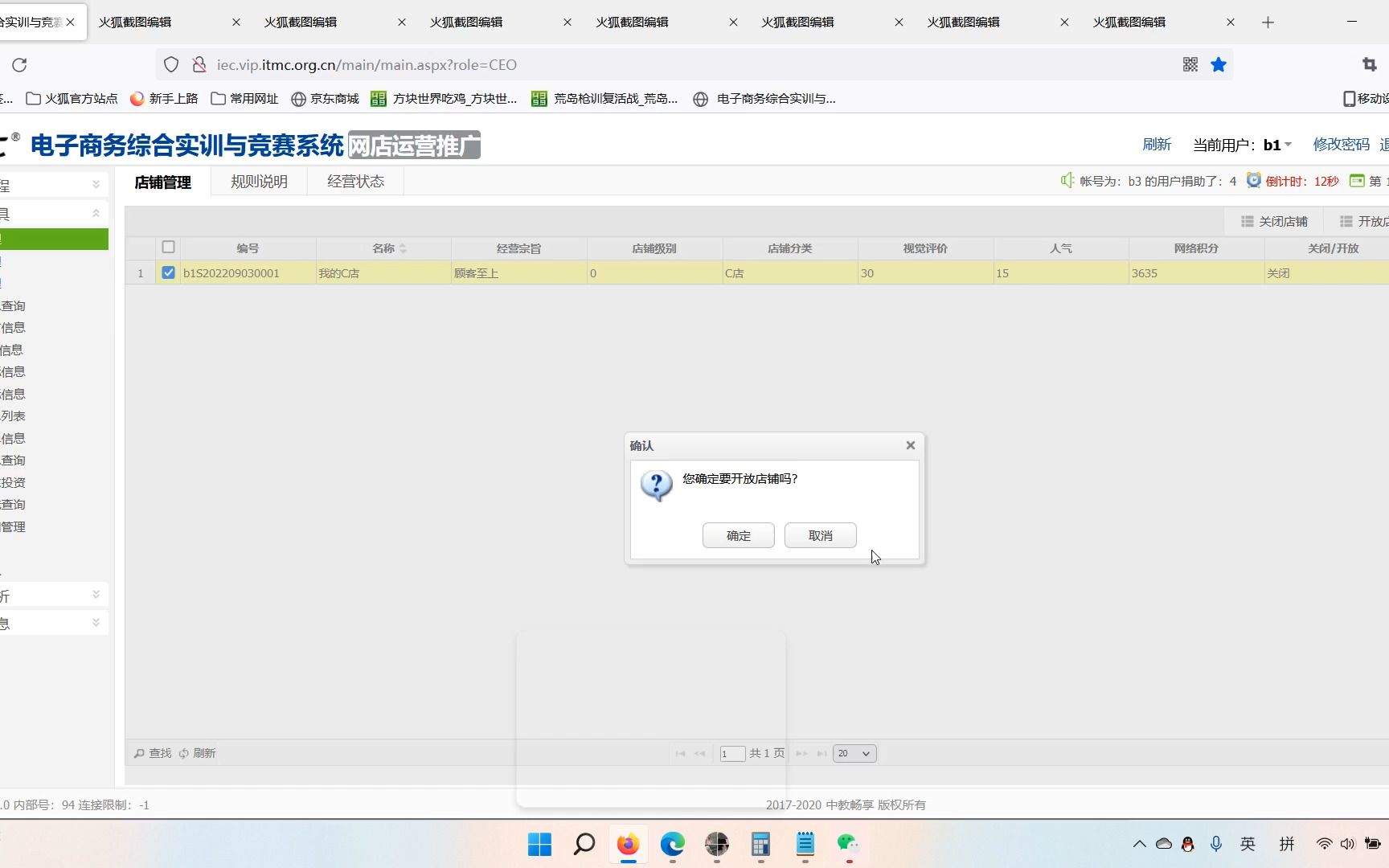Viewport: 1389px width, 868px height.
Task: Click the 刷新 refresh icon in grid footer
Action: 183,753
